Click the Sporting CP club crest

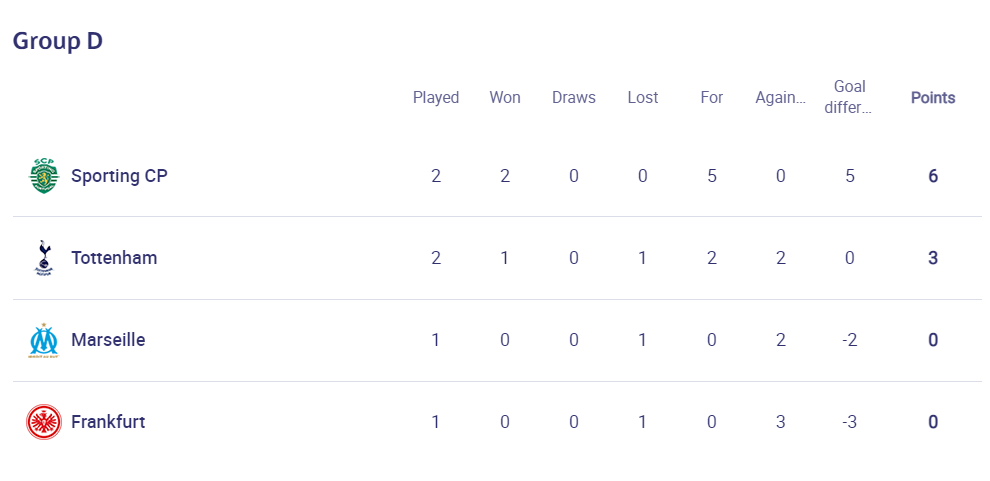point(44,176)
